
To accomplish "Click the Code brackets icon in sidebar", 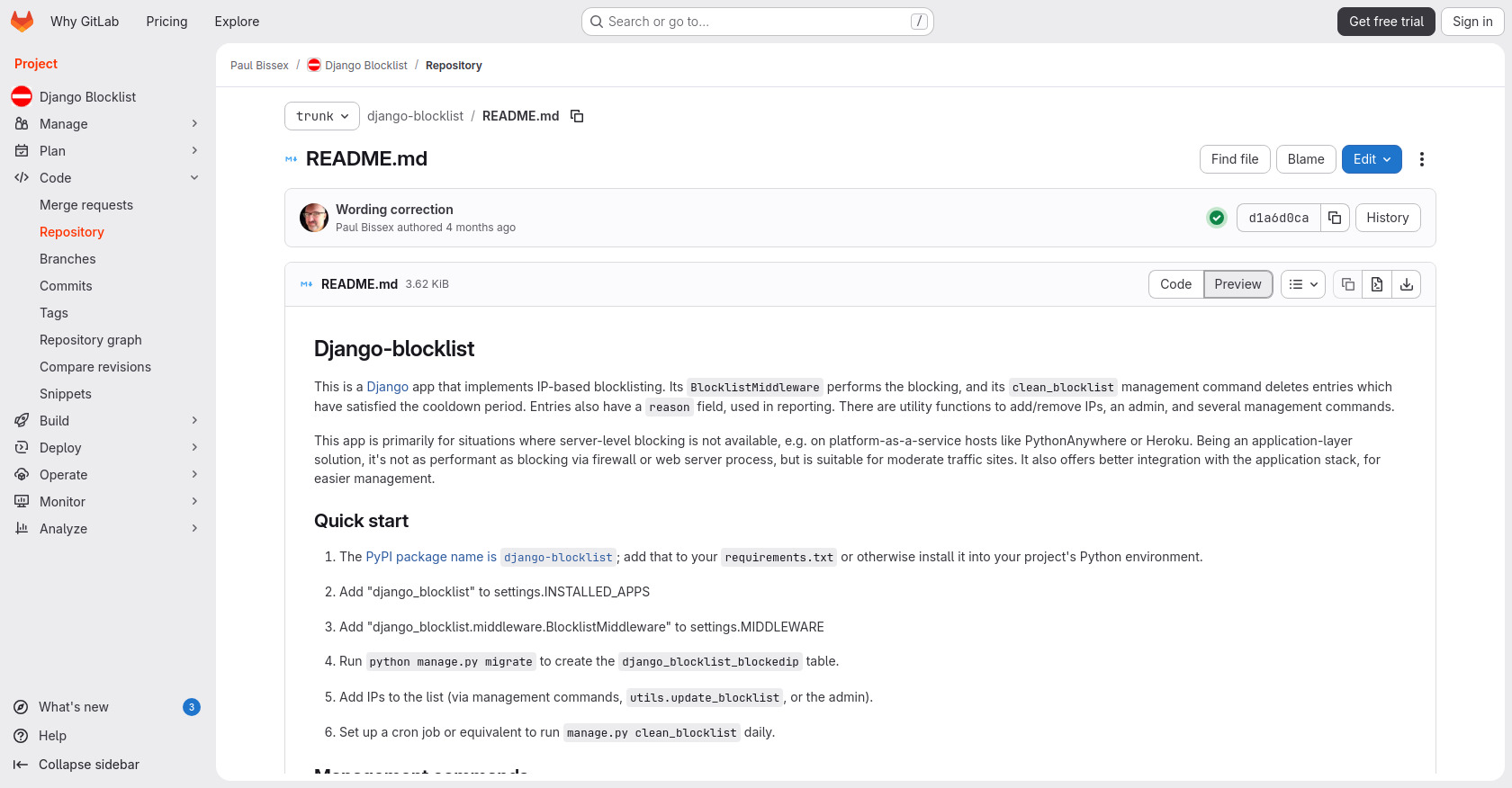I will [22, 177].
